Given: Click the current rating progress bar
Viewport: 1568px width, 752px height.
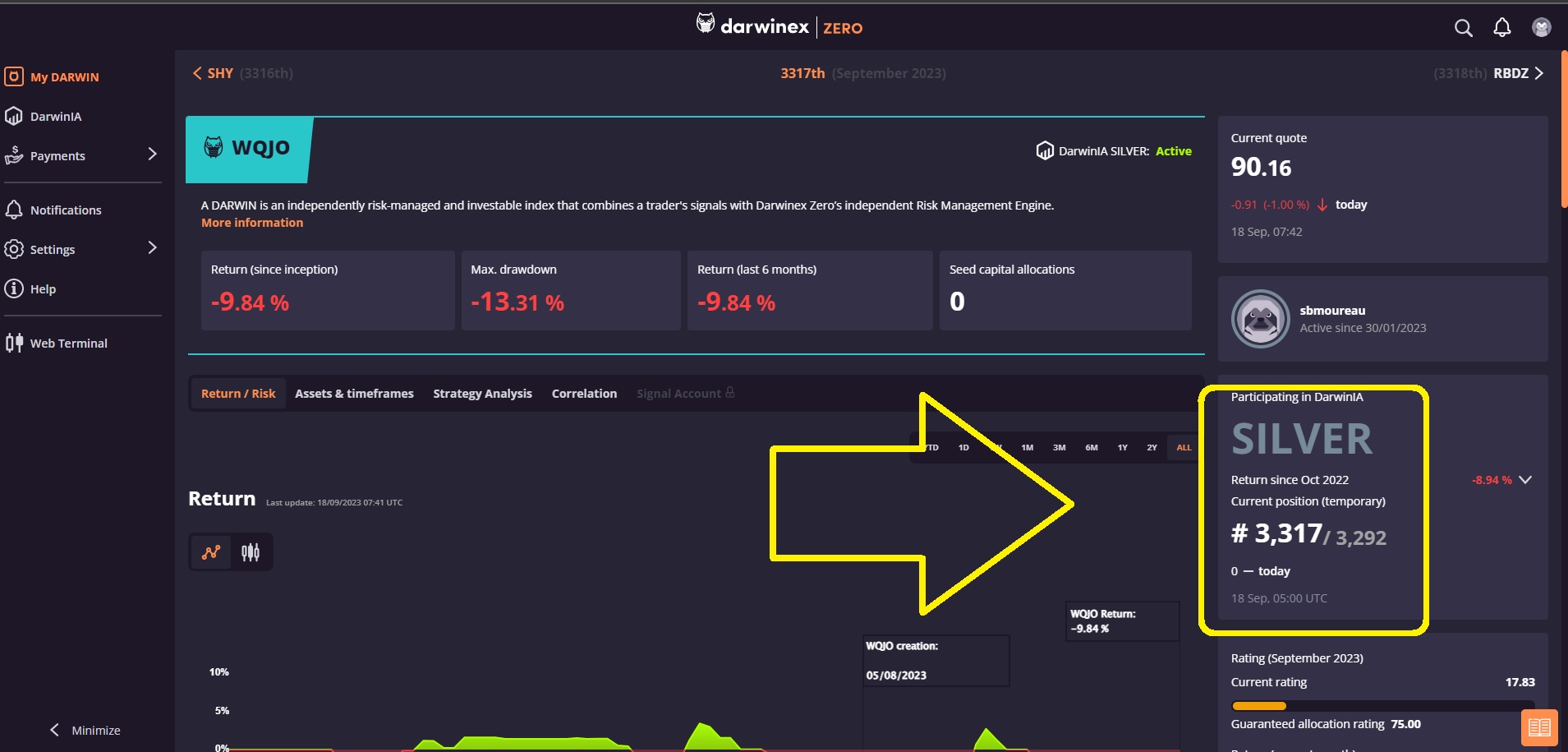Looking at the screenshot, I should pos(1382,705).
